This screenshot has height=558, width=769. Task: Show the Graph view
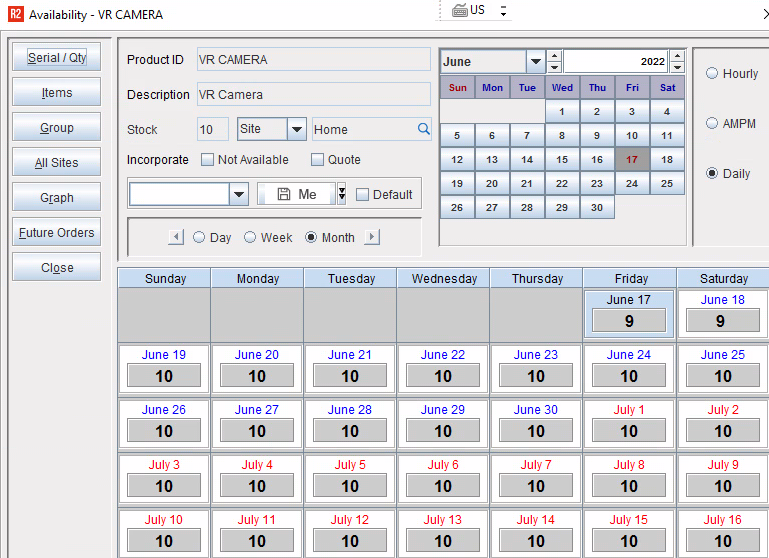pos(57,198)
